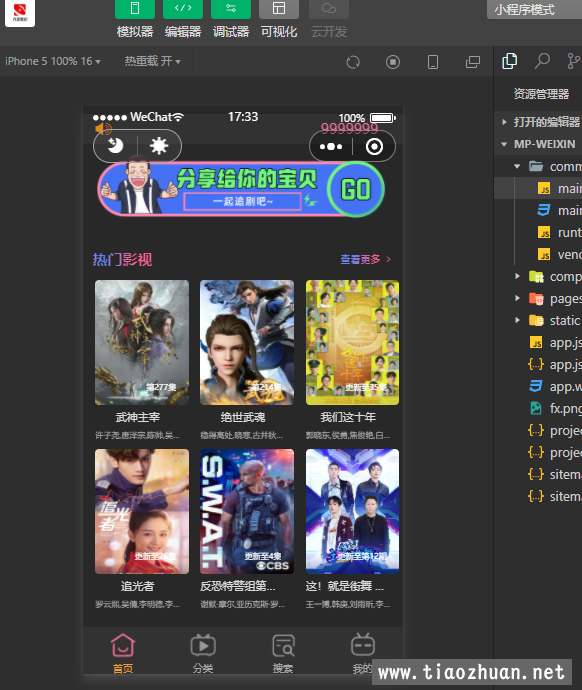
Task: Click the 追光者 title text
Action: pos(138,586)
